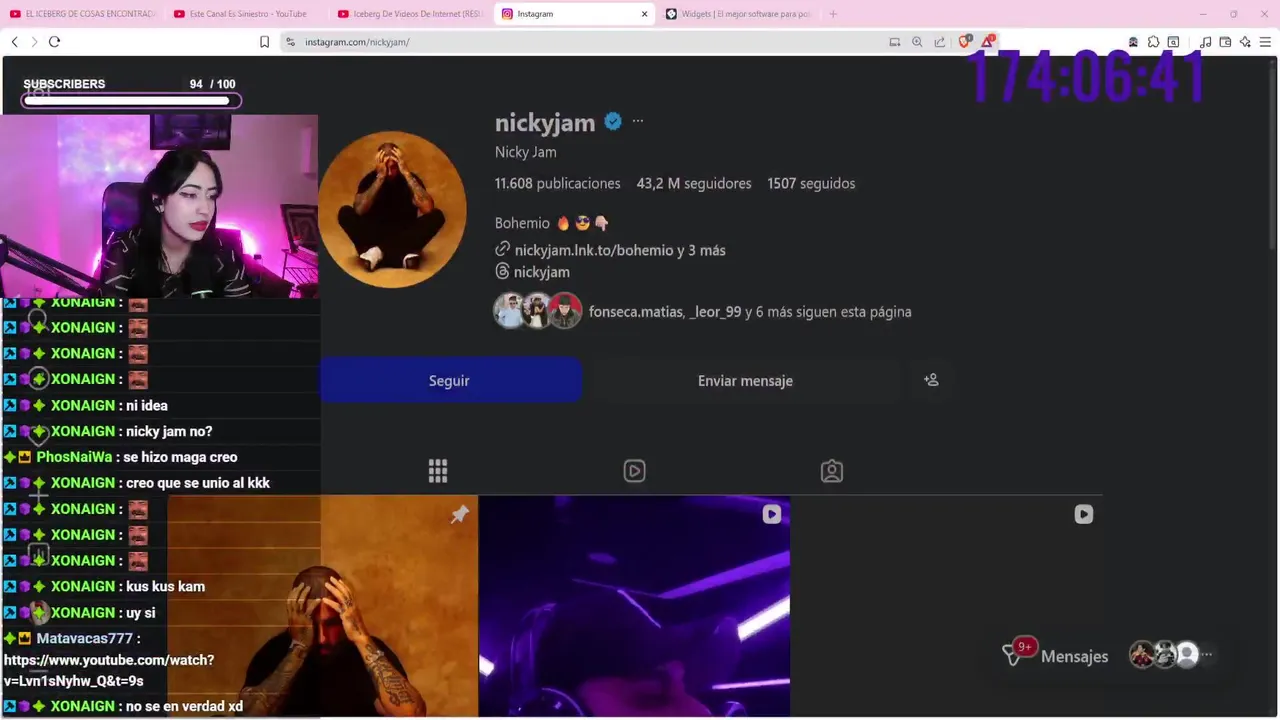Click the reel icon on the purple post
The width and height of the screenshot is (1280, 720).
tap(772, 514)
